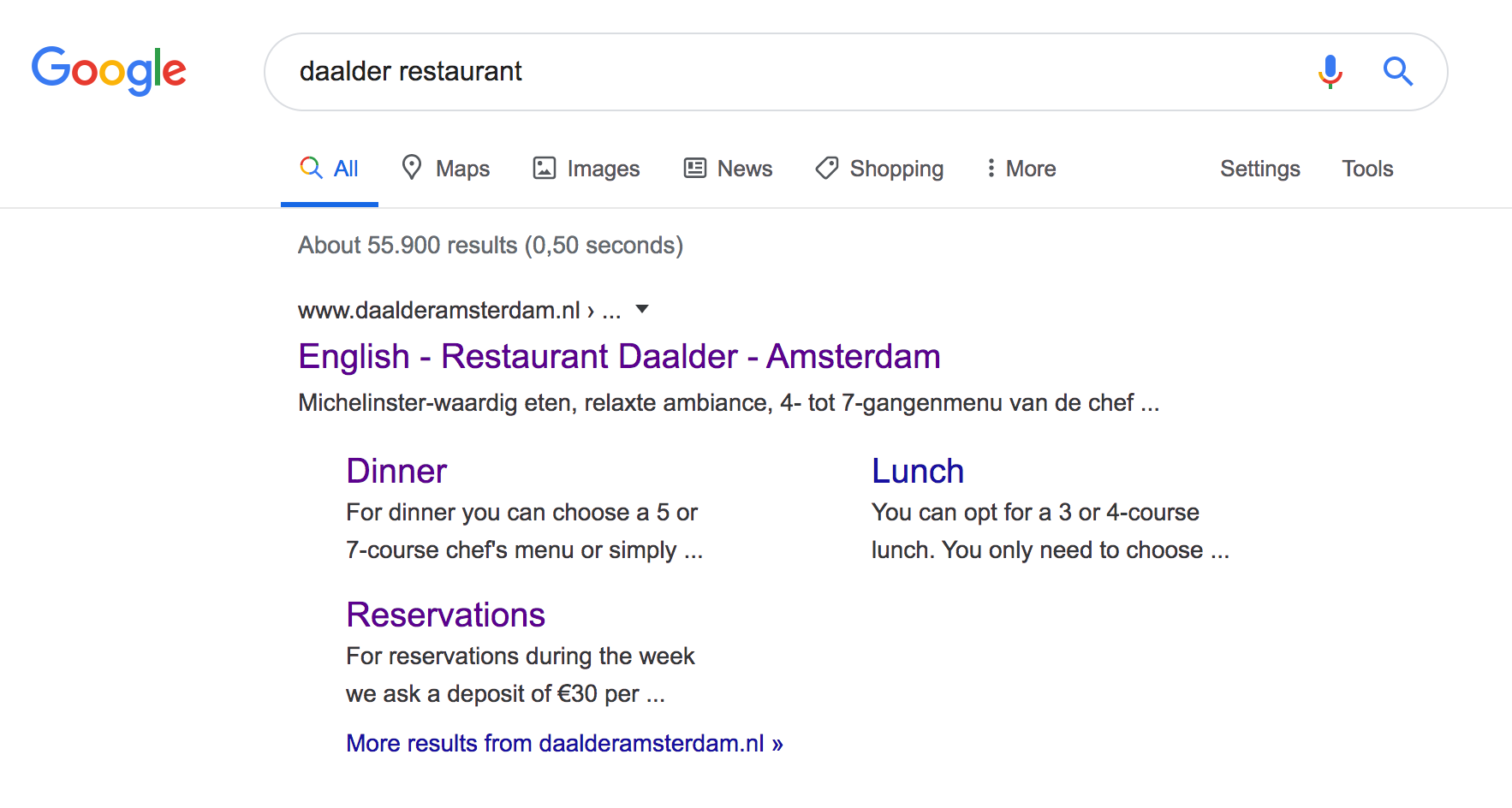Switch to the Shopping tab label

896,169
